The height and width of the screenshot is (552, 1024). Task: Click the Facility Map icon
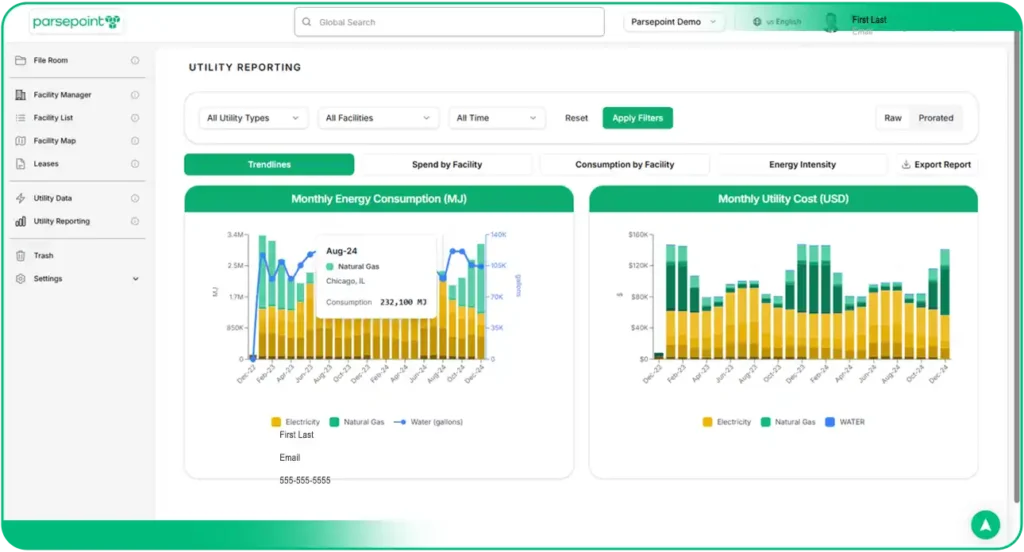coord(21,141)
